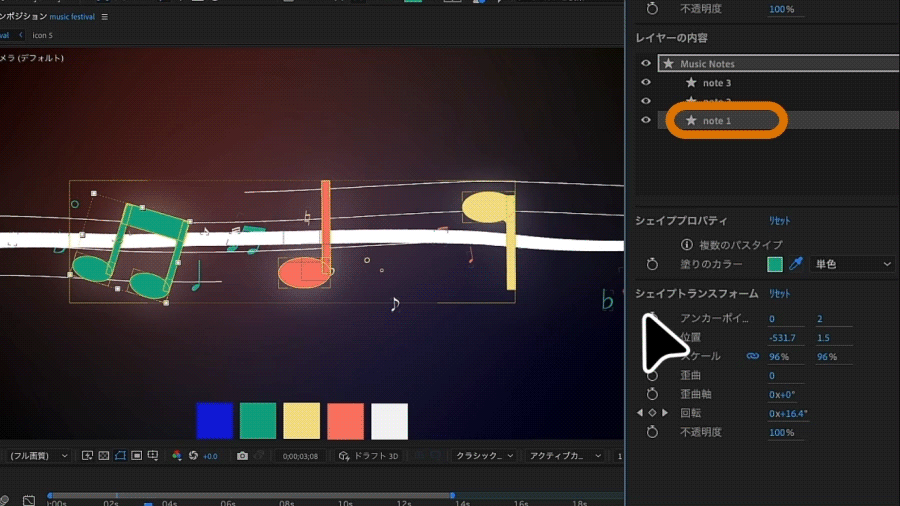Viewport: 900px width, 506px height.
Task: Click the graph editor icon in the timeline
Action: click(29, 500)
